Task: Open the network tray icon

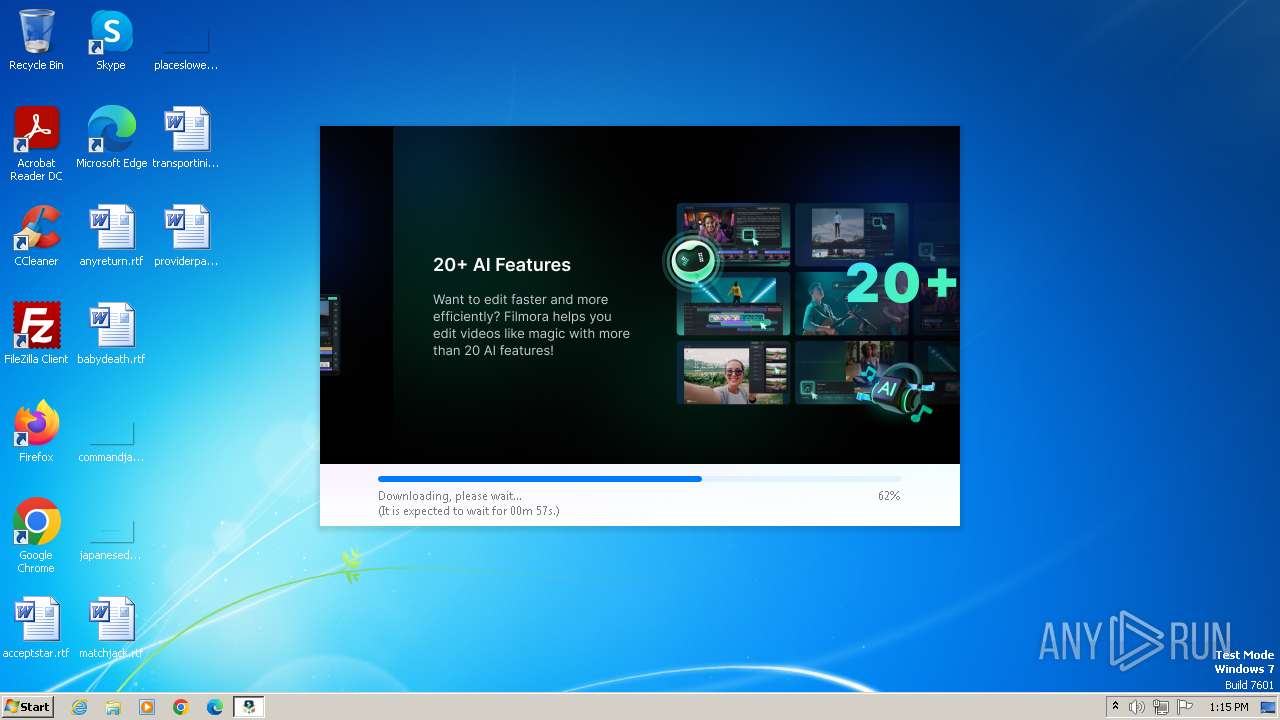Action: [x=1161, y=707]
